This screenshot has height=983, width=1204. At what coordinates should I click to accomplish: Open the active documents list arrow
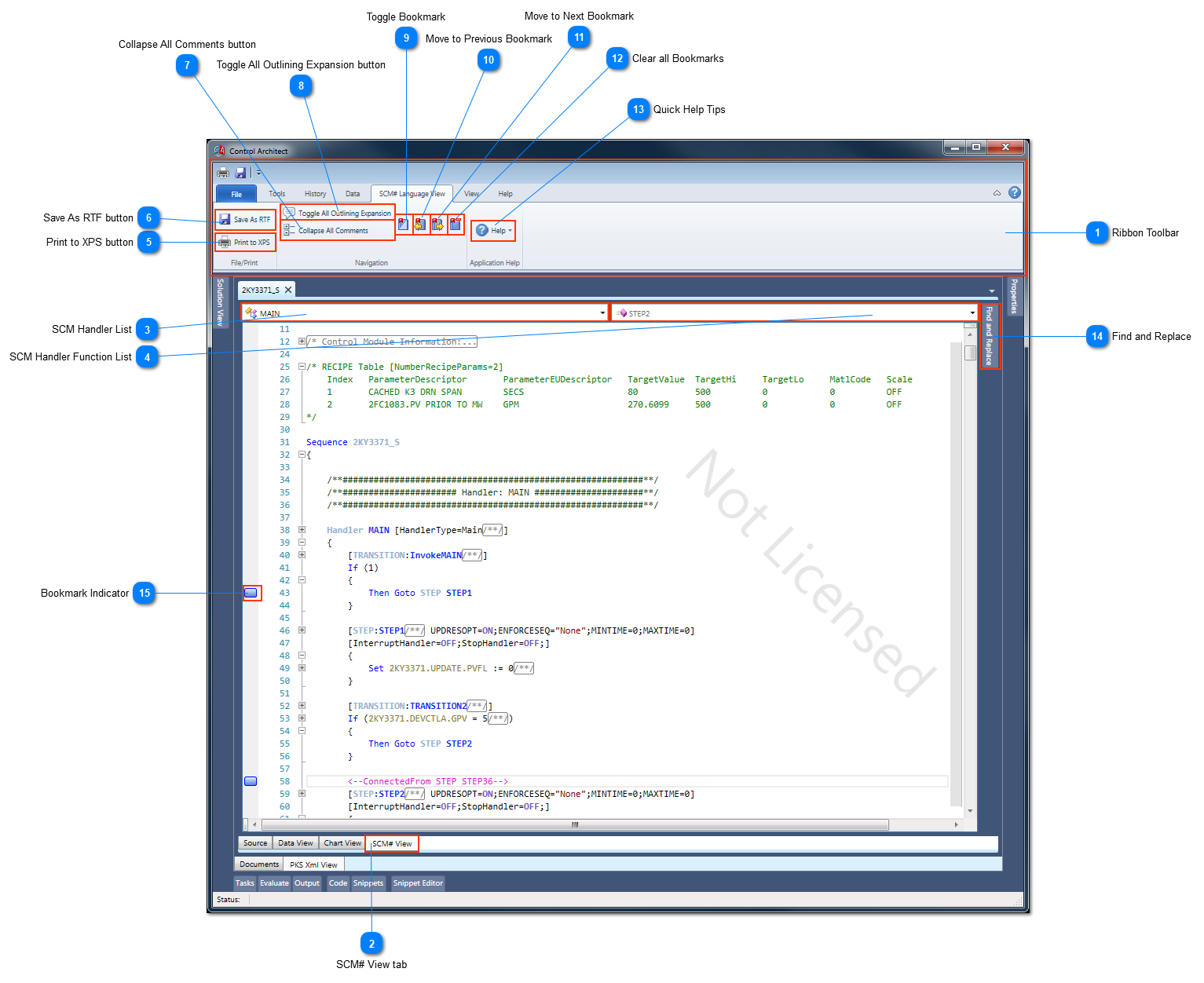pyautogui.click(x=992, y=291)
